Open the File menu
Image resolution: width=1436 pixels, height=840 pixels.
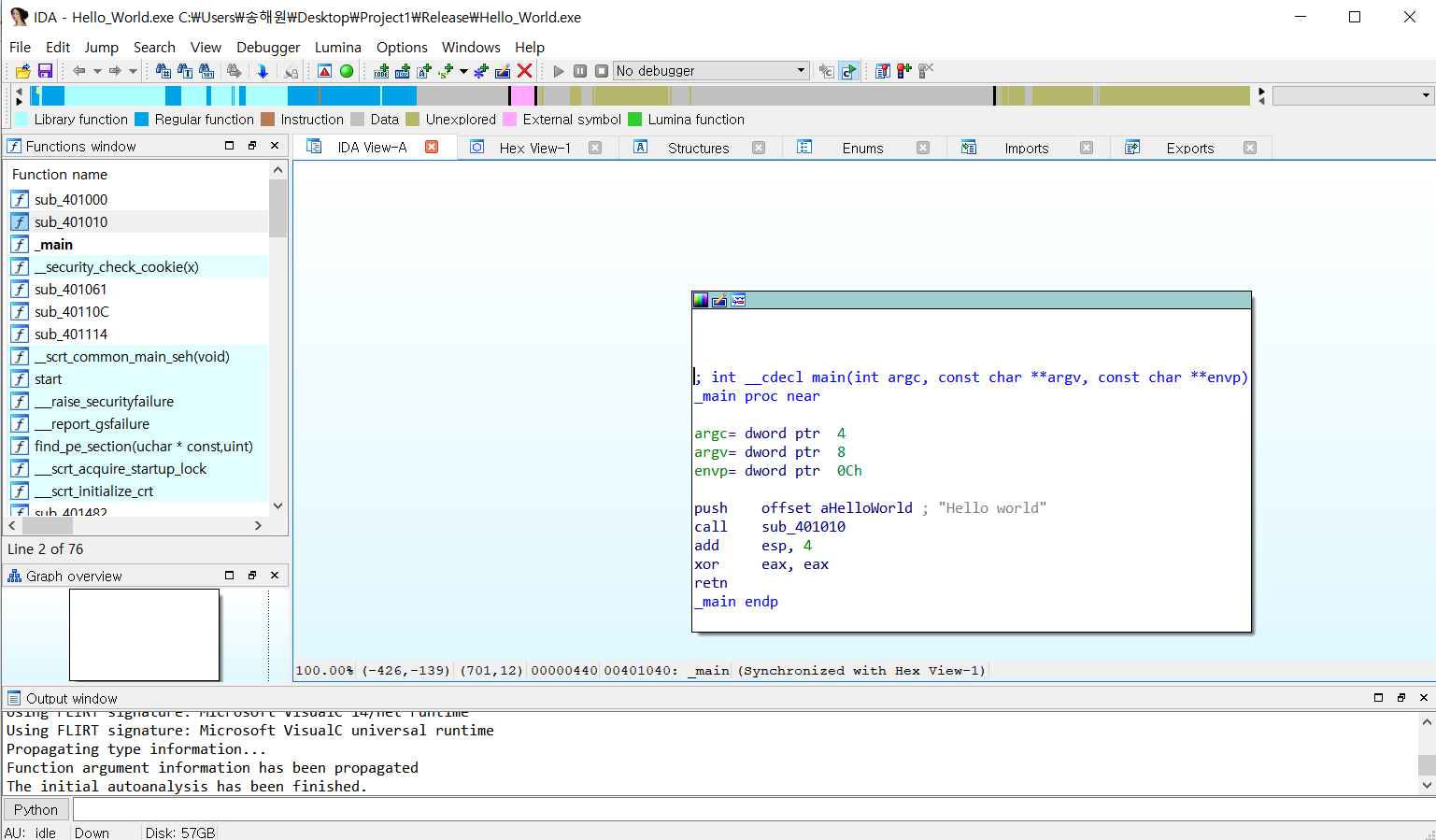click(x=20, y=47)
